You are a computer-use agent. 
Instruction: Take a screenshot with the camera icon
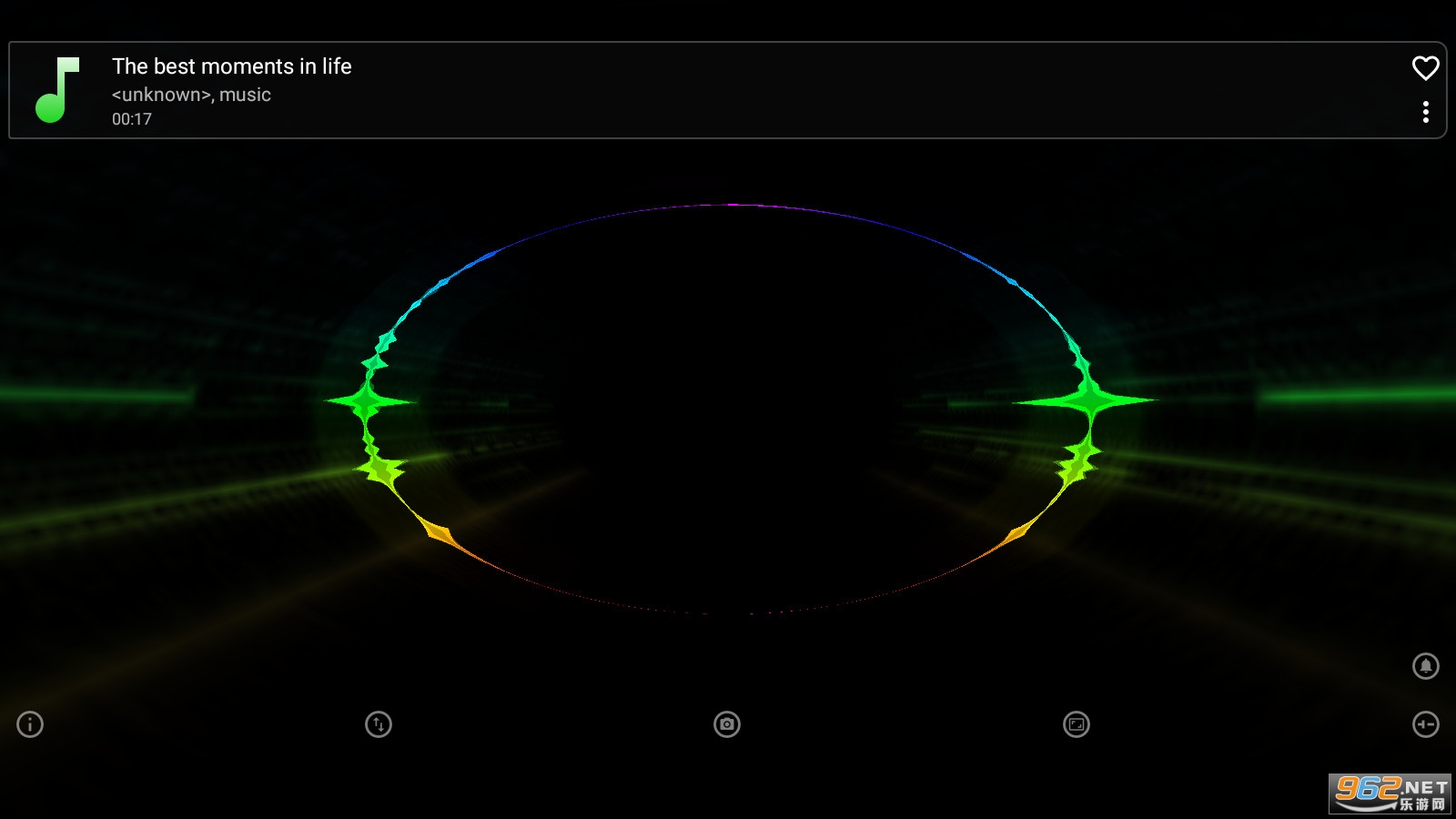pyautogui.click(x=727, y=724)
